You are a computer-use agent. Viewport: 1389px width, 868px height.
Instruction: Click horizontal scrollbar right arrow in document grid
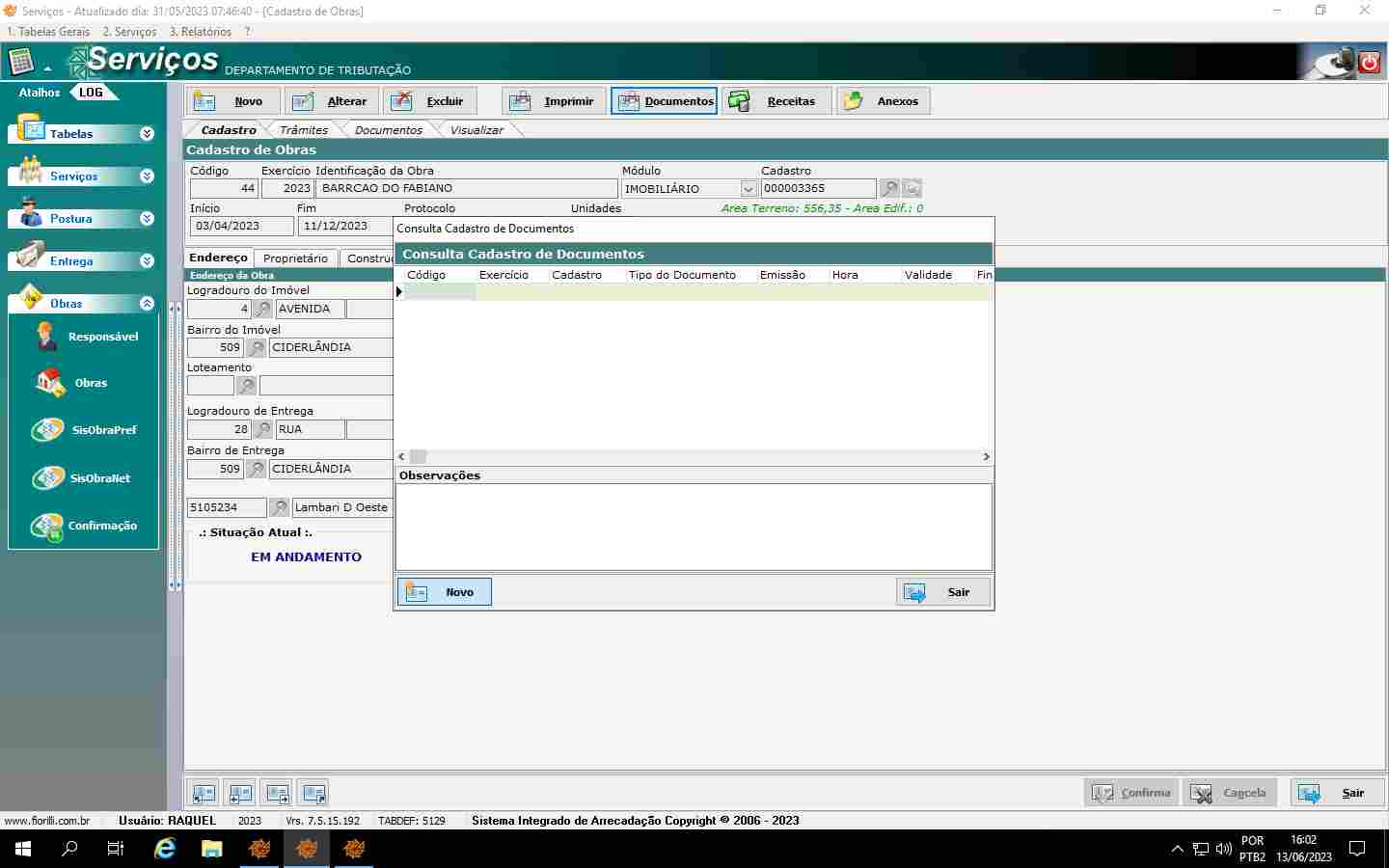point(986,457)
